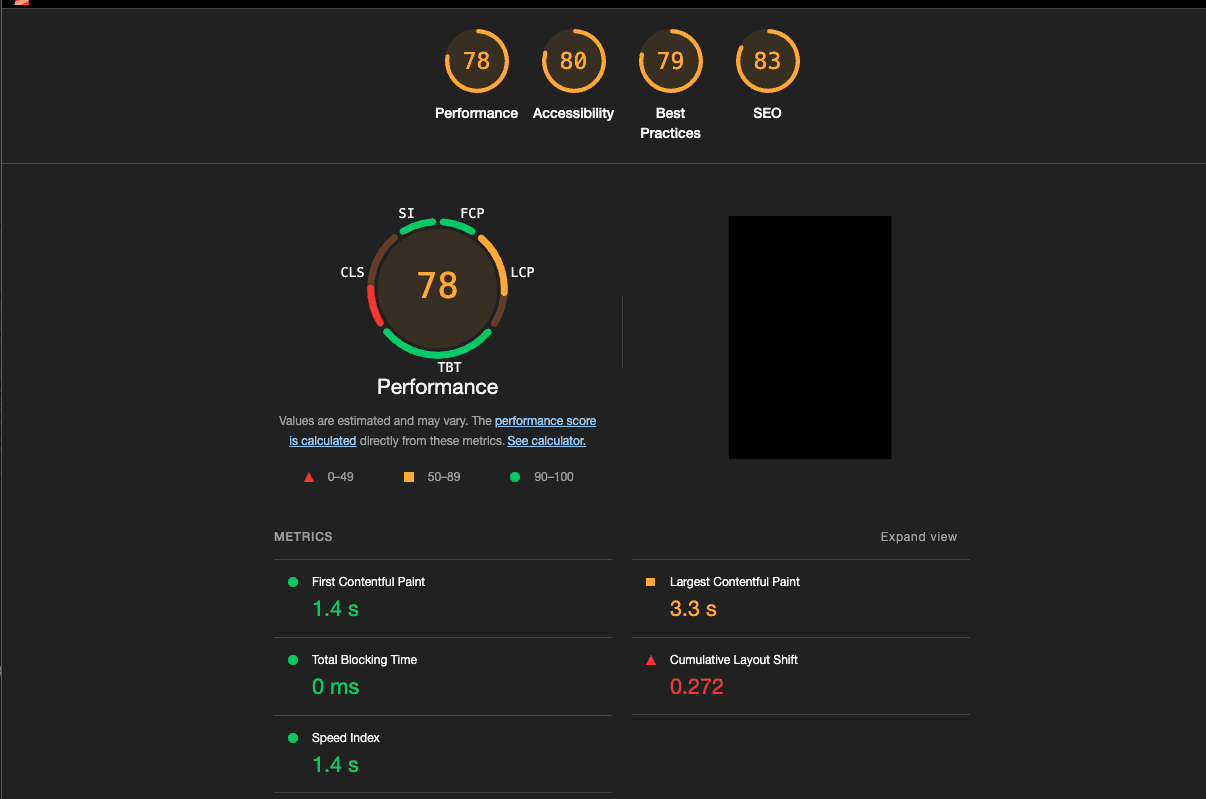
Task: Click the Best Practices gauge showing 79
Action: (670, 60)
